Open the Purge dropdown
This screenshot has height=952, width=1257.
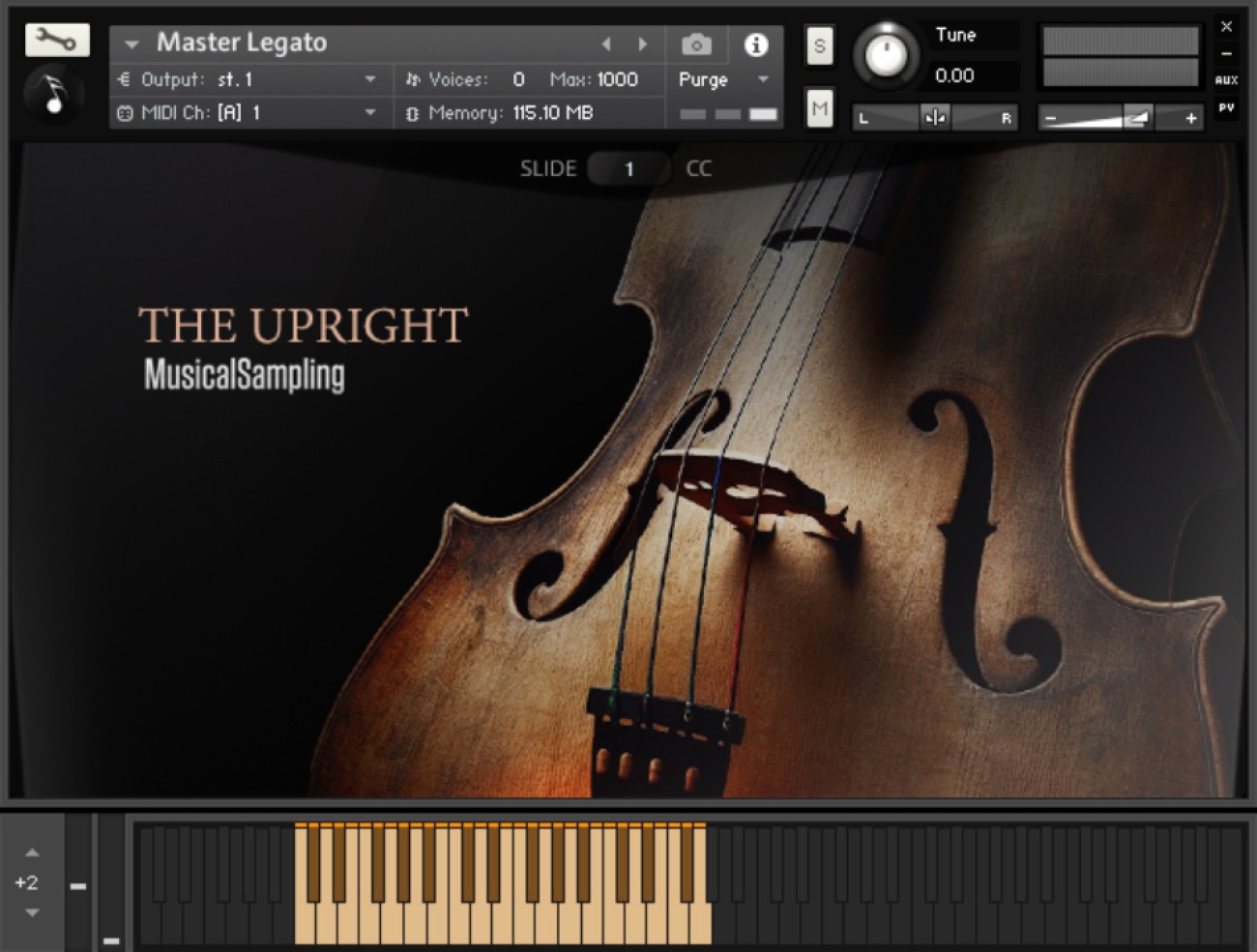click(763, 80)
